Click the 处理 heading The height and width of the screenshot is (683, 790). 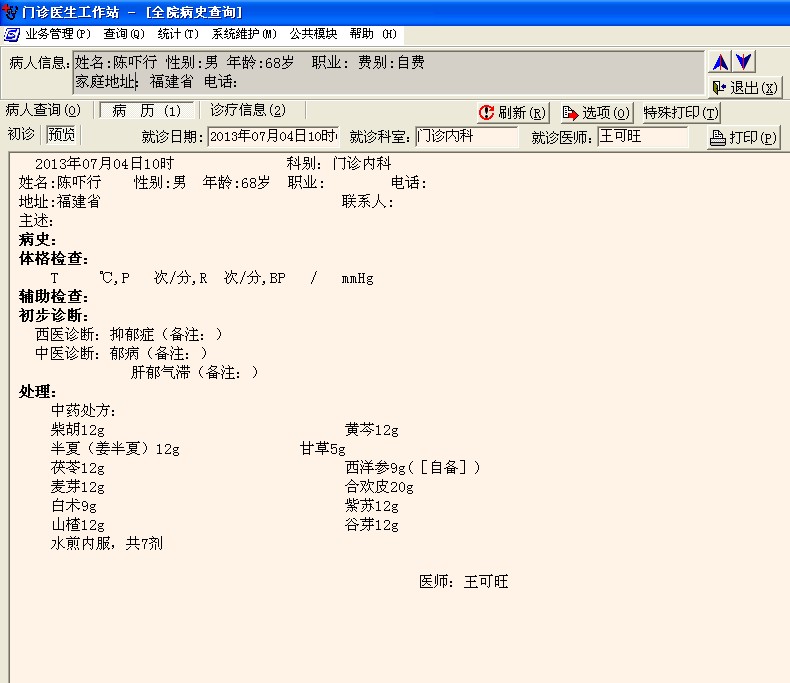[x=37, y=391]
